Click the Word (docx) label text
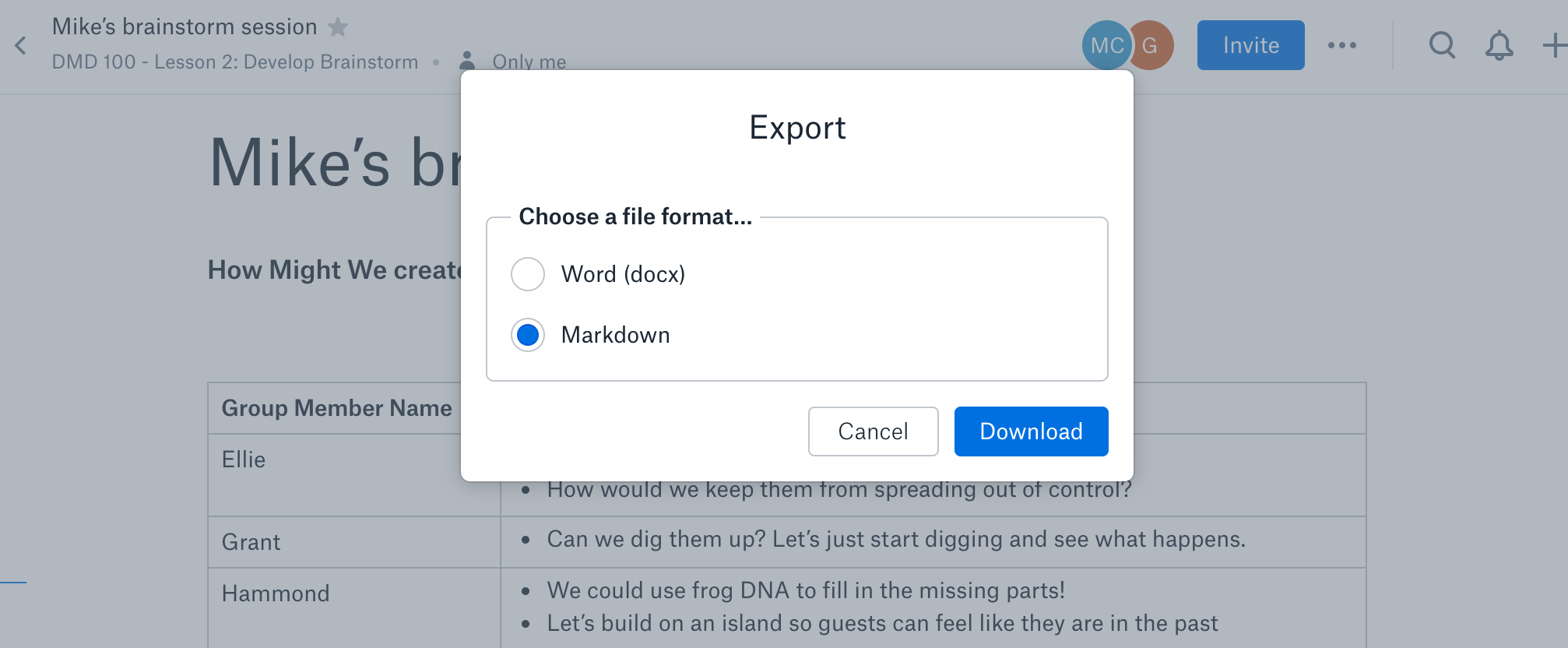1568x648 pixels. 623,274
